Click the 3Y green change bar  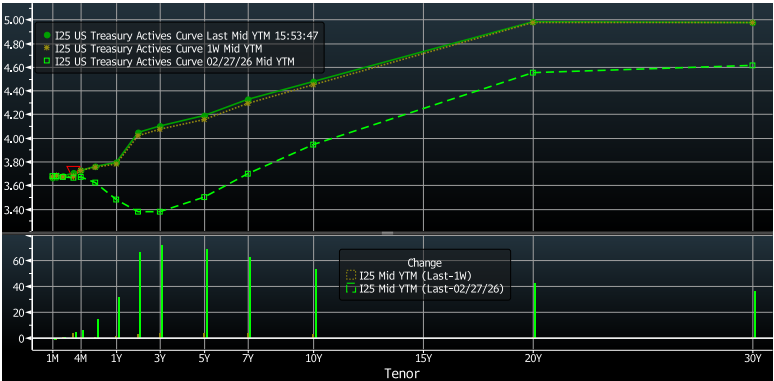[x=162, y=292]
